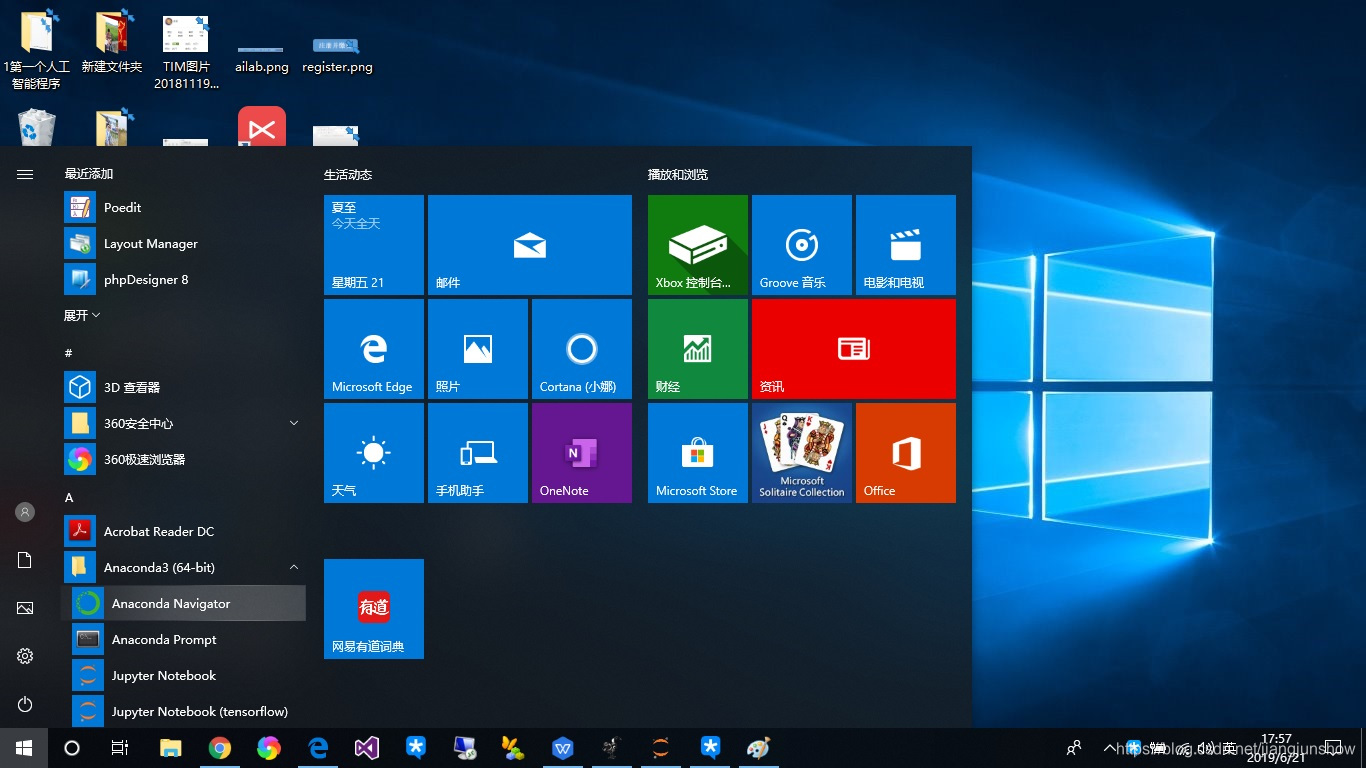Expand the 展开 recently added list
Viewport: 1366px width, 768px height.
(82, 315)
